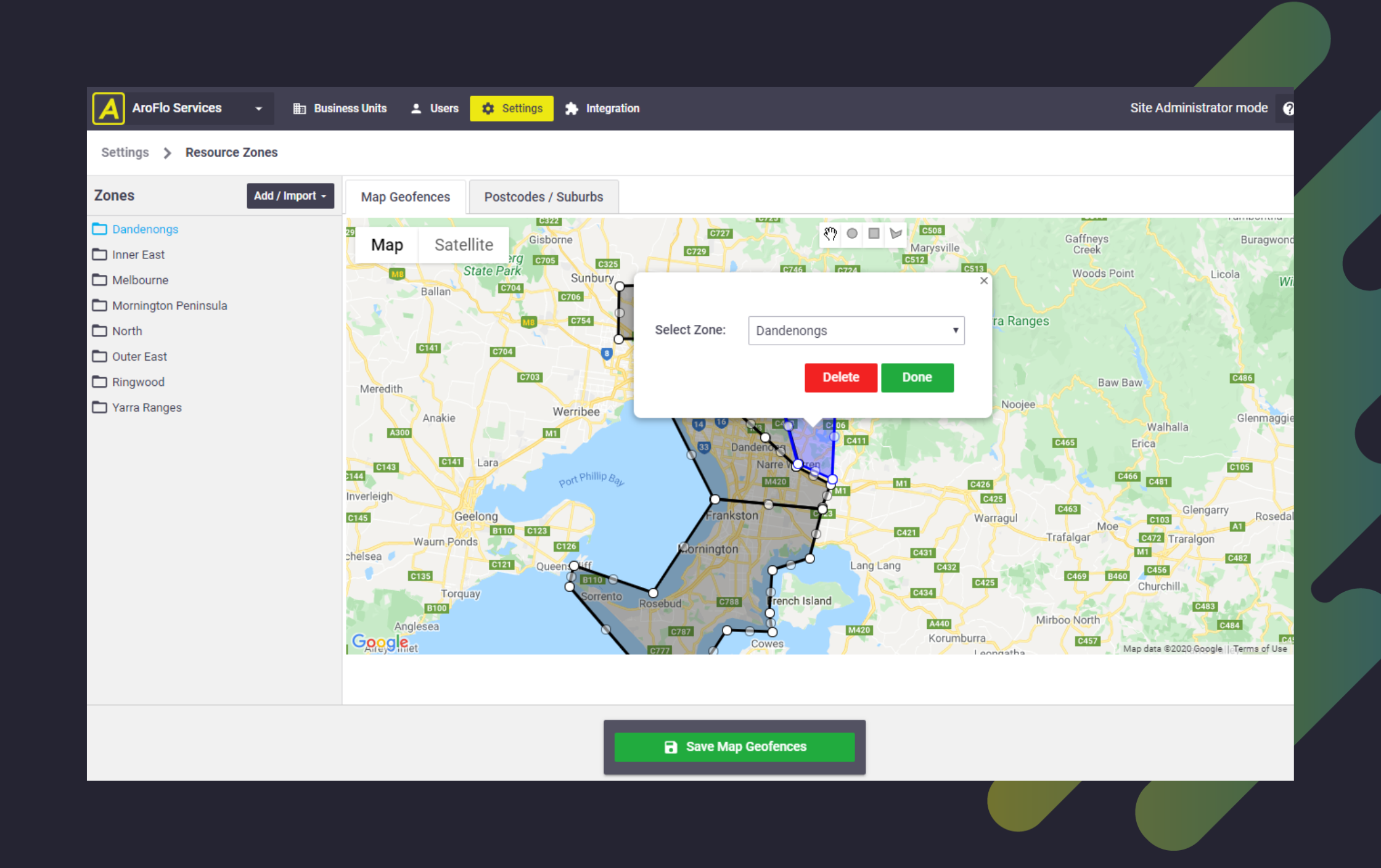Click the Melbourne folder icon
Viewport: 1381px width, 868px height.
pos(99,279)
